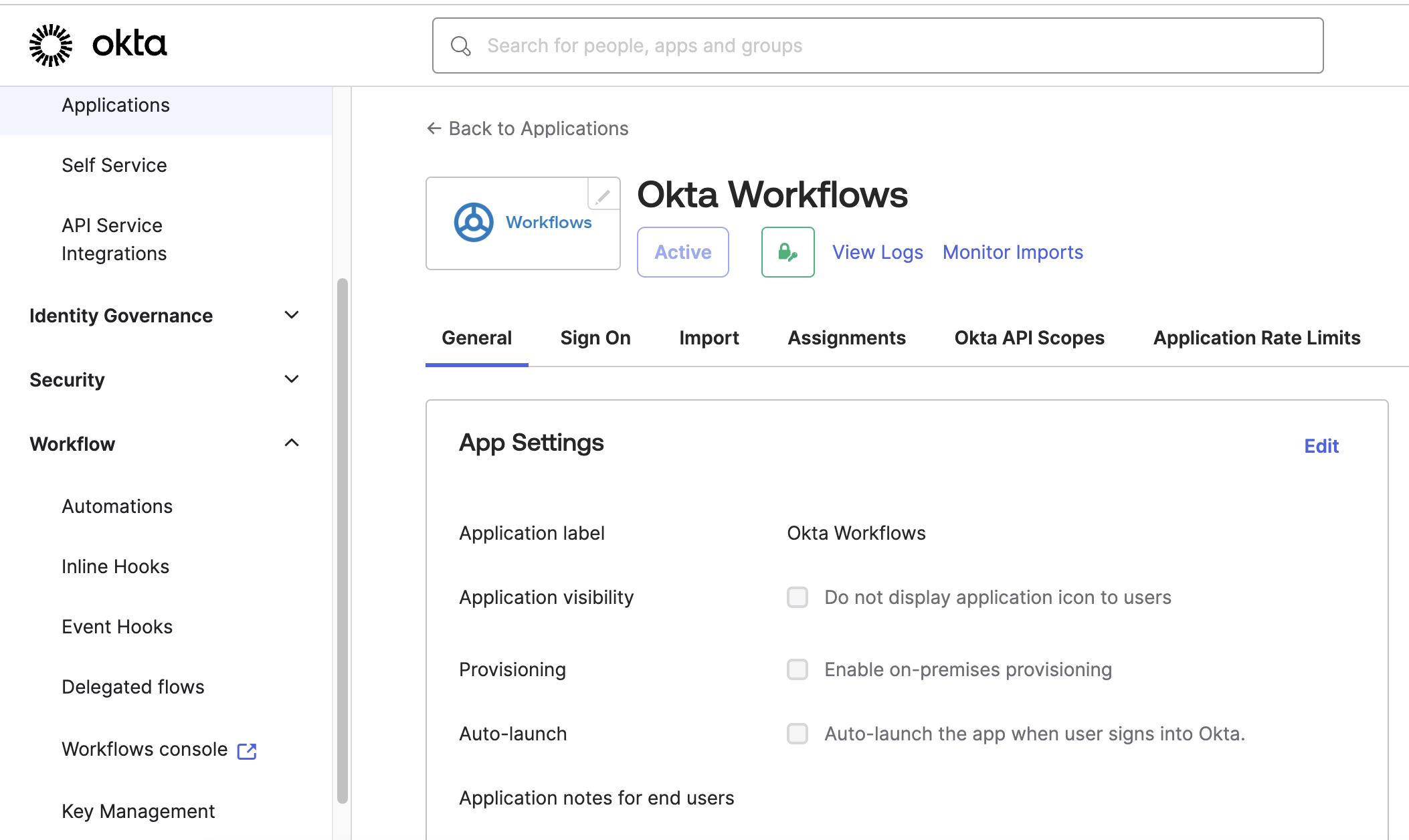Click the pencil icon on app logo
The height and width of the screenshot is (840, 1409).
tap(603, 196)
